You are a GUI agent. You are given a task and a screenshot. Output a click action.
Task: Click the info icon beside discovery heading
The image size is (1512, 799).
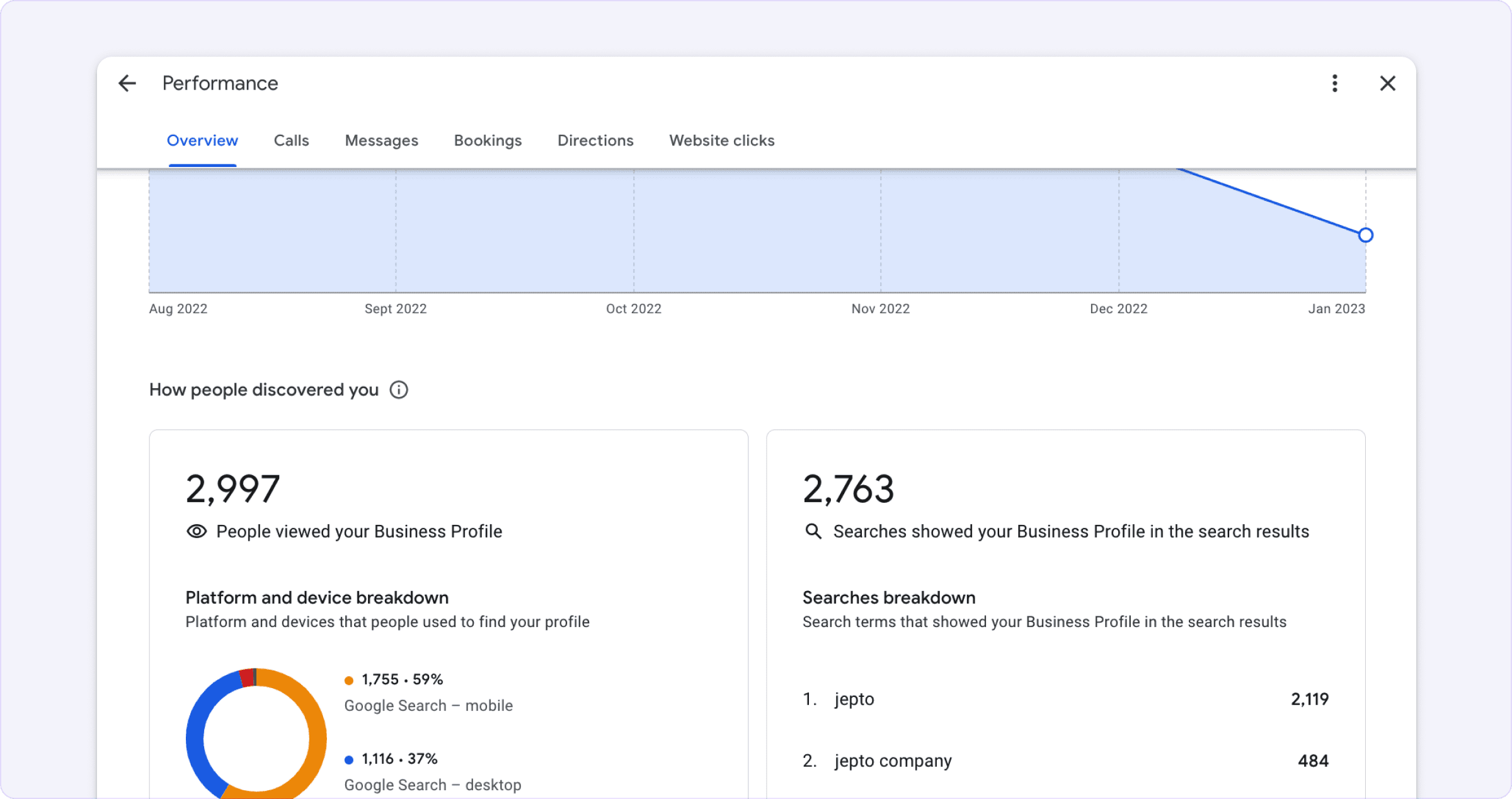click(x=399, y=390)
